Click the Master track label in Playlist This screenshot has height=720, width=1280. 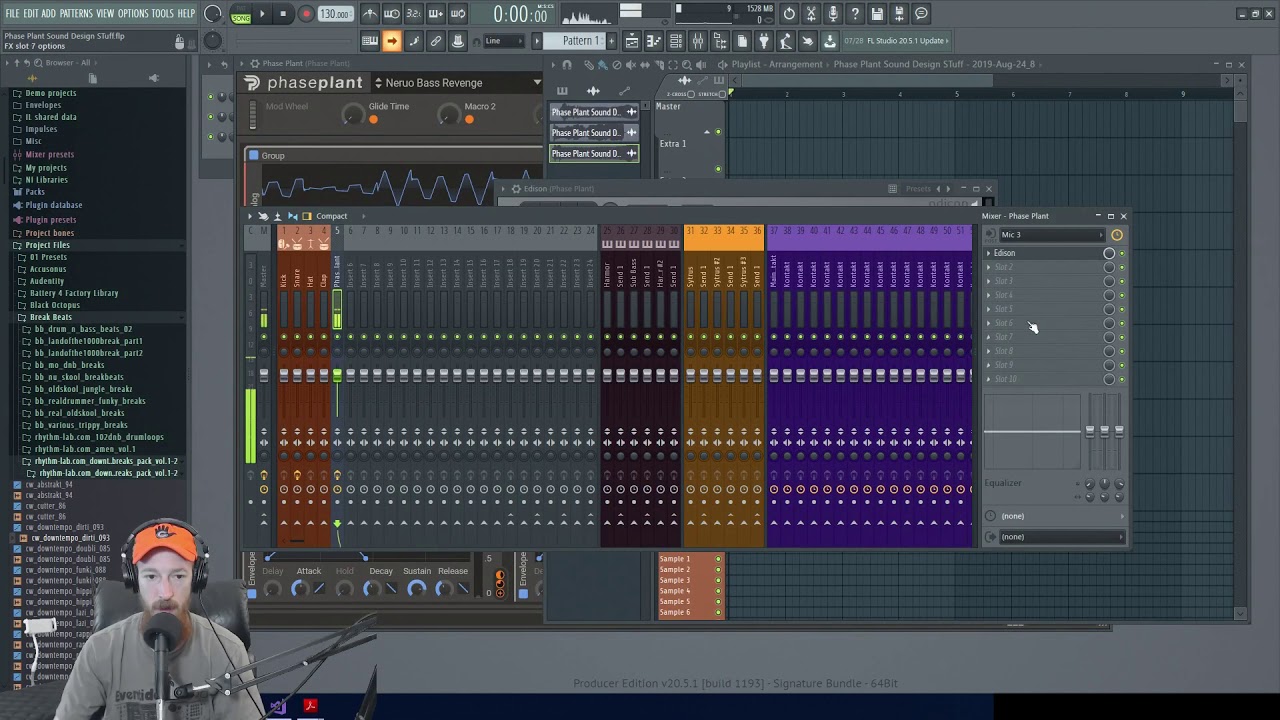click(x=669, y=107)
